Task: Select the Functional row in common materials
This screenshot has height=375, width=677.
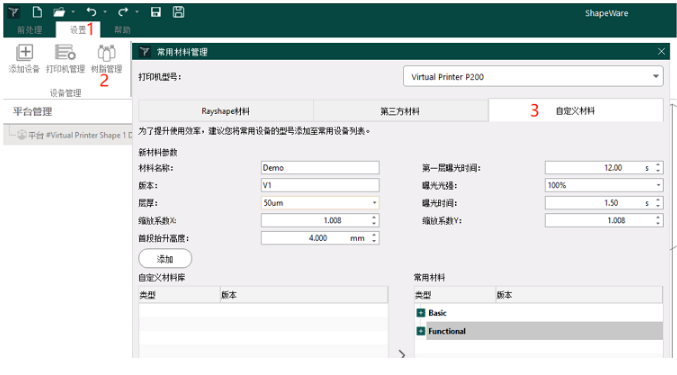Action: click(x=544, y=331)
